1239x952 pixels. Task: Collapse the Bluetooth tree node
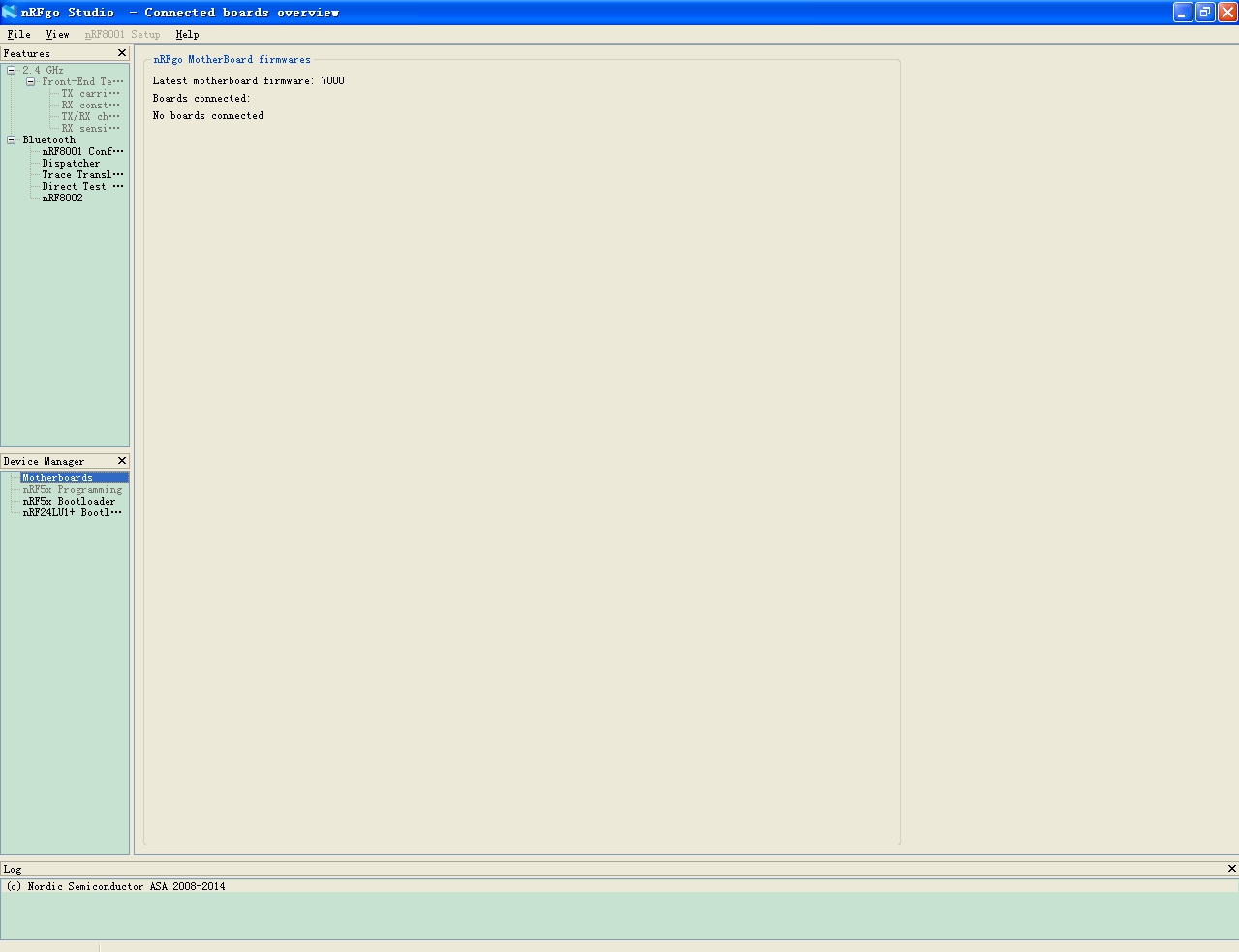pyautogui.click(x=12, y=140)
